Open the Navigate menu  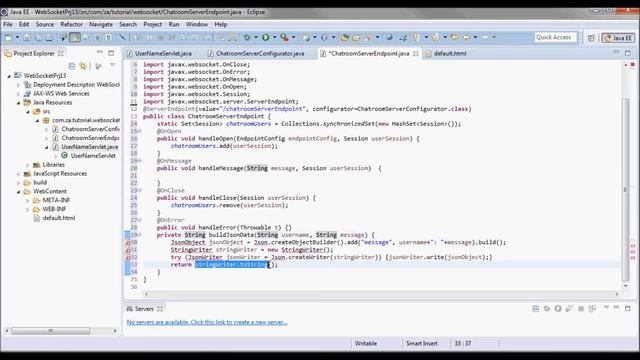point(101,24)
